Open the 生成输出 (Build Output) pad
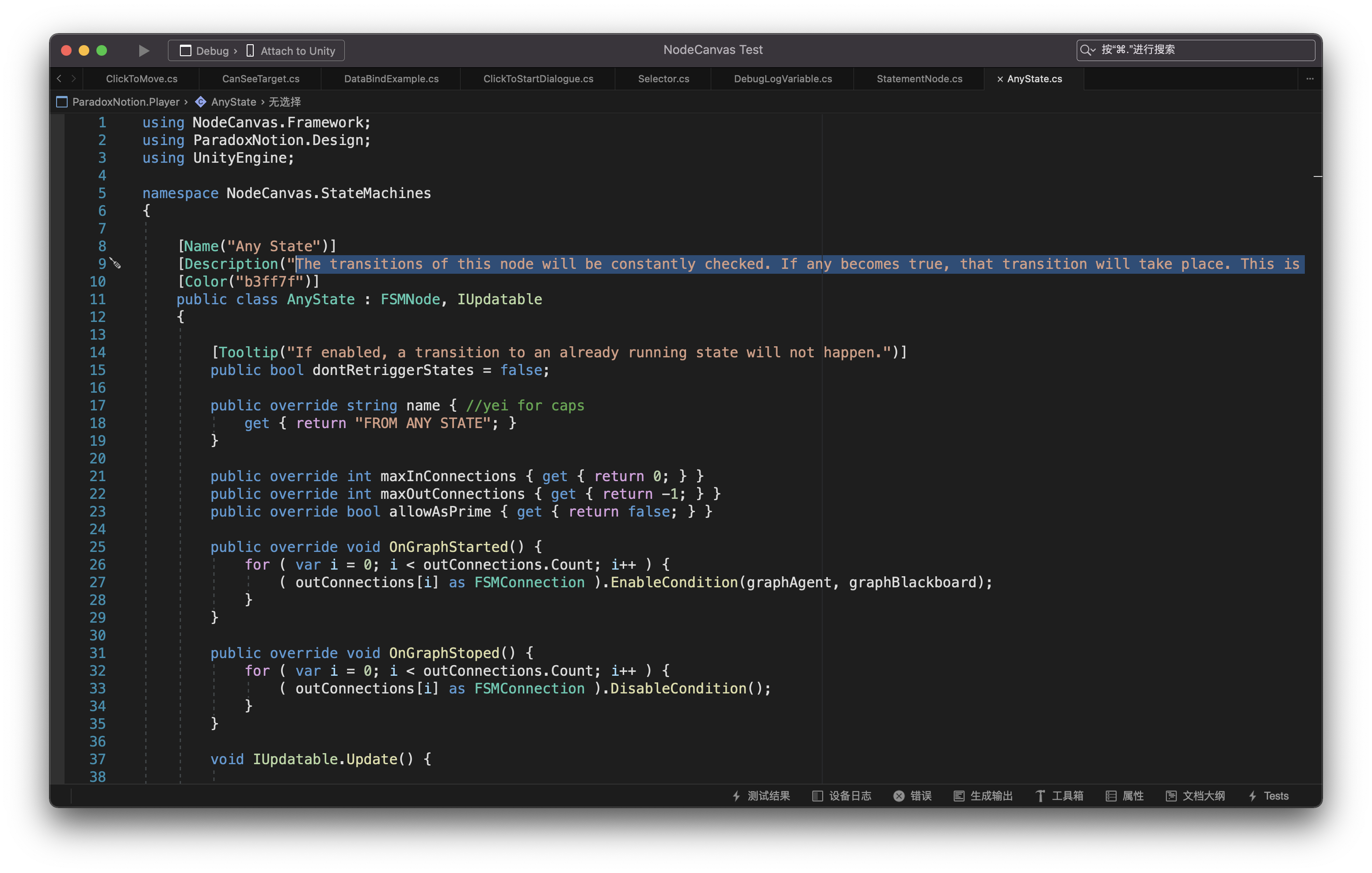Image resolution: width=1372 pixels, height=873 pixels. pos(983,796)
